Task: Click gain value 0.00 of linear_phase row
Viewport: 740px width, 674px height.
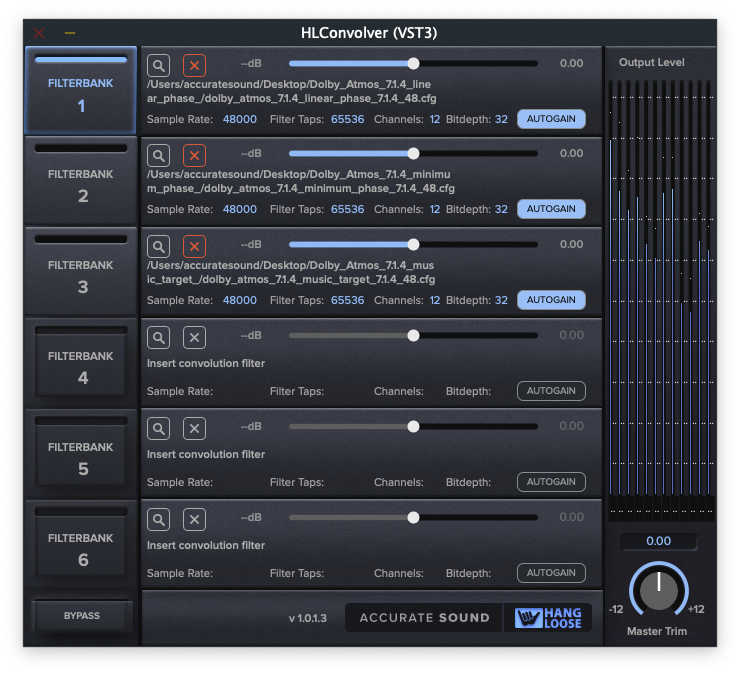Action: pos(572,63)
